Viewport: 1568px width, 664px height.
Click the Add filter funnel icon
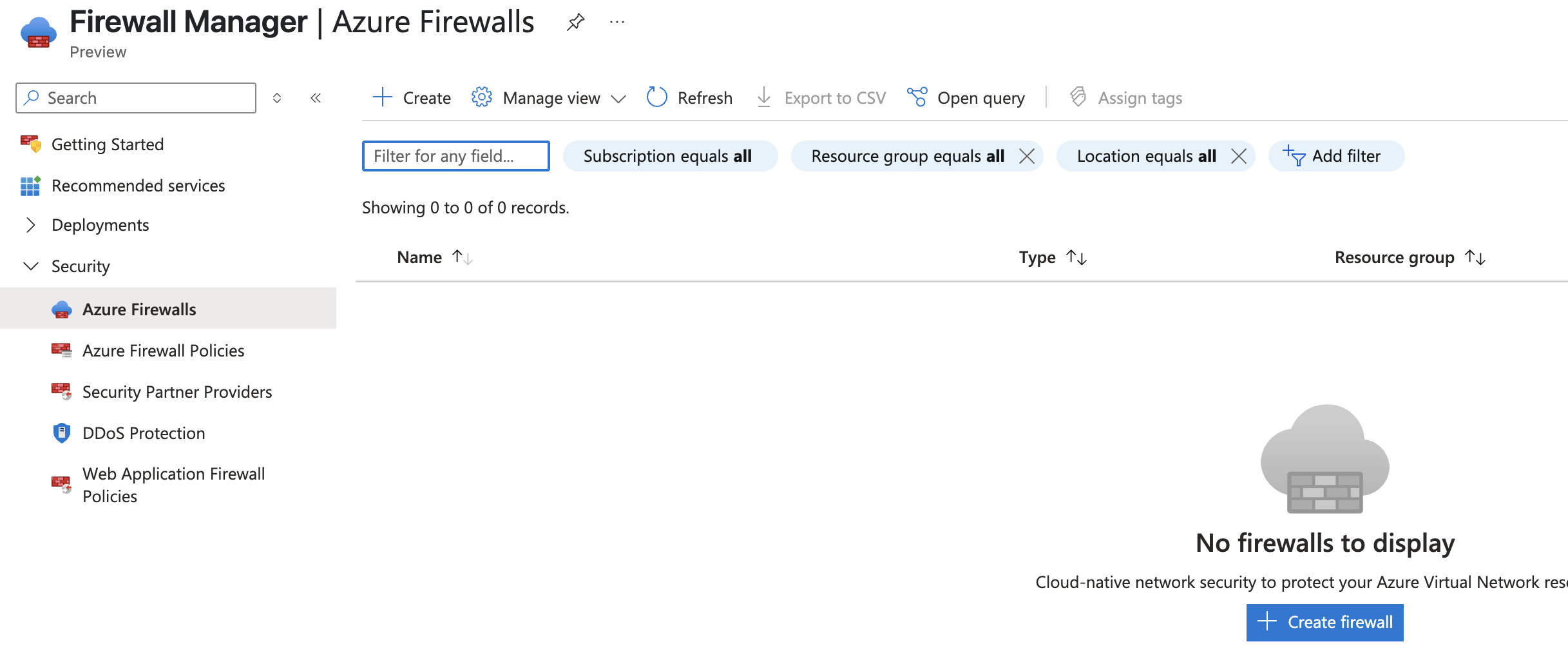pos(1294,156)
